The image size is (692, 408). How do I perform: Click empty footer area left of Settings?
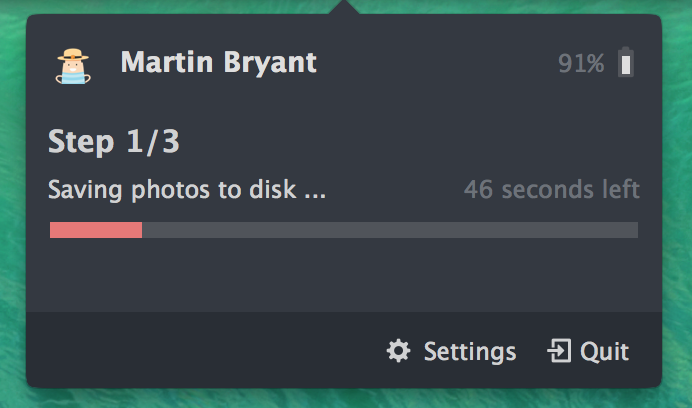[203, 350]
